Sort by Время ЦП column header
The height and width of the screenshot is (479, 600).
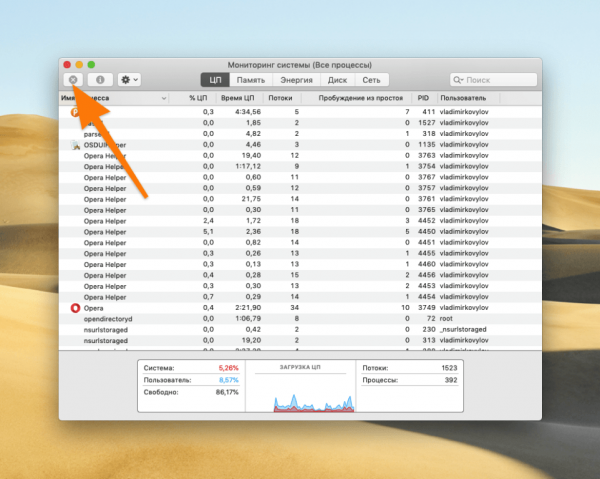[x=238, y=98]
